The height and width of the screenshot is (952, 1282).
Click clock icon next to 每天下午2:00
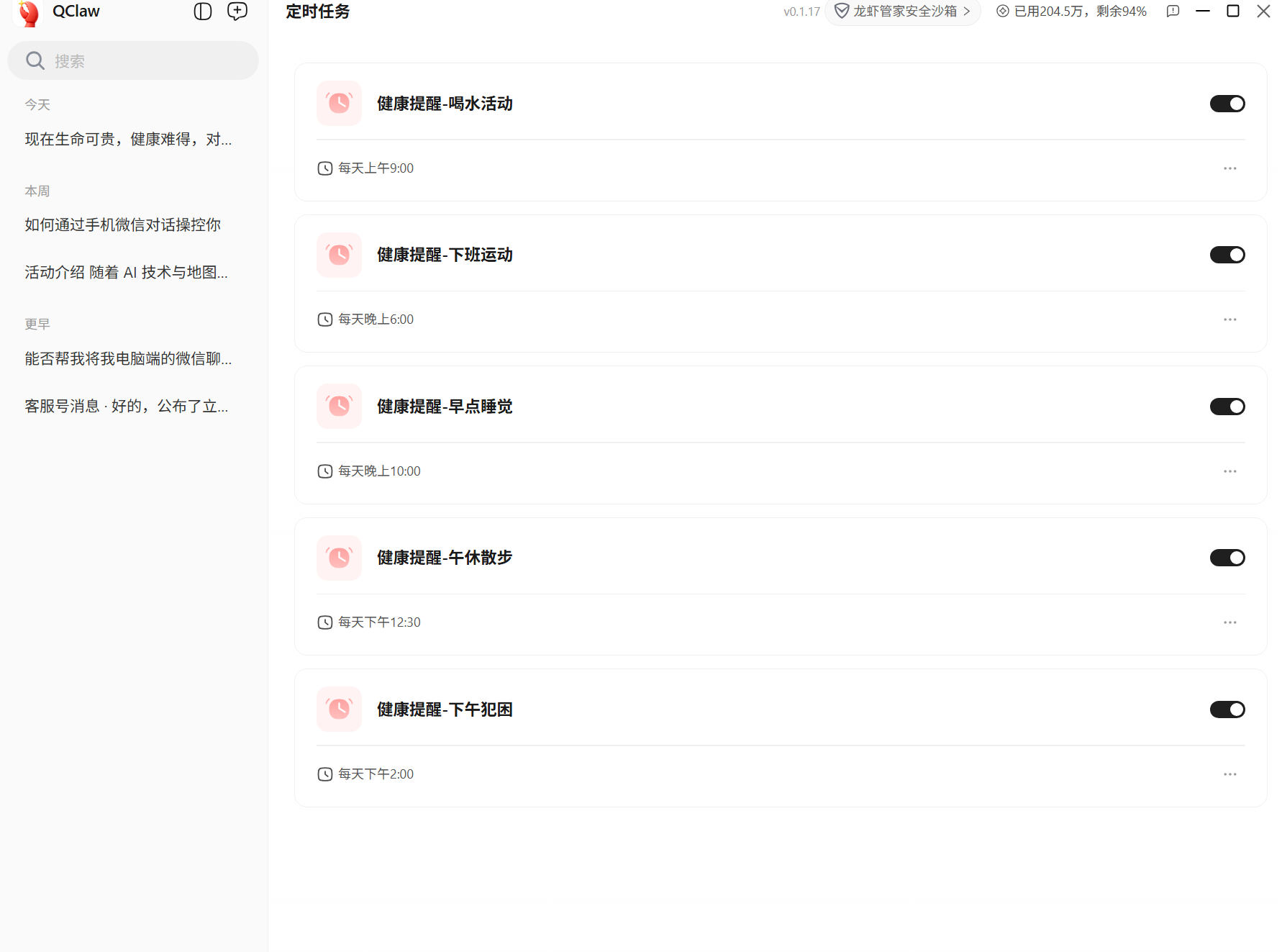click(325, 774)
